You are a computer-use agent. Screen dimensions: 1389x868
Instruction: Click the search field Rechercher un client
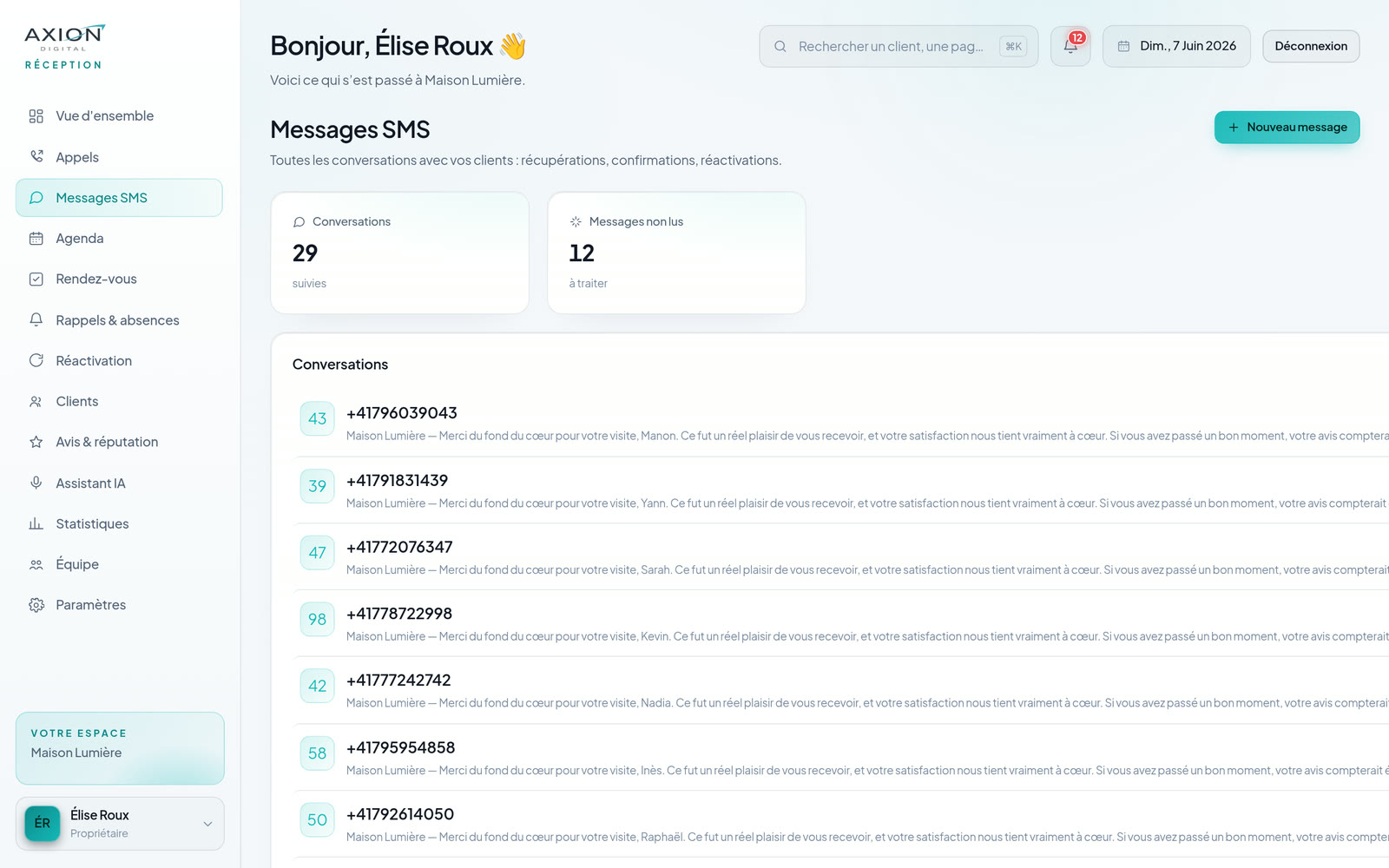899,46
